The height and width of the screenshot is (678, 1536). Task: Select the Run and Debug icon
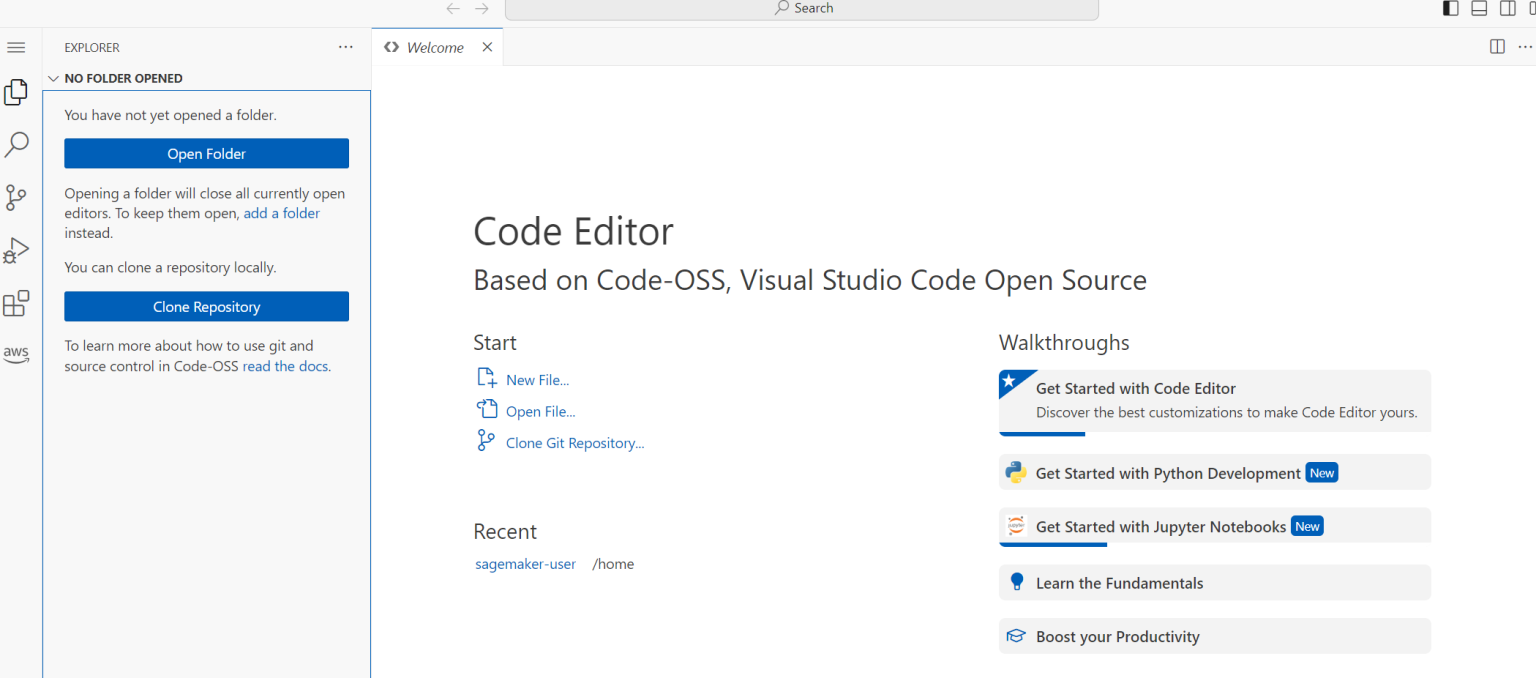[x=16, y=250]
